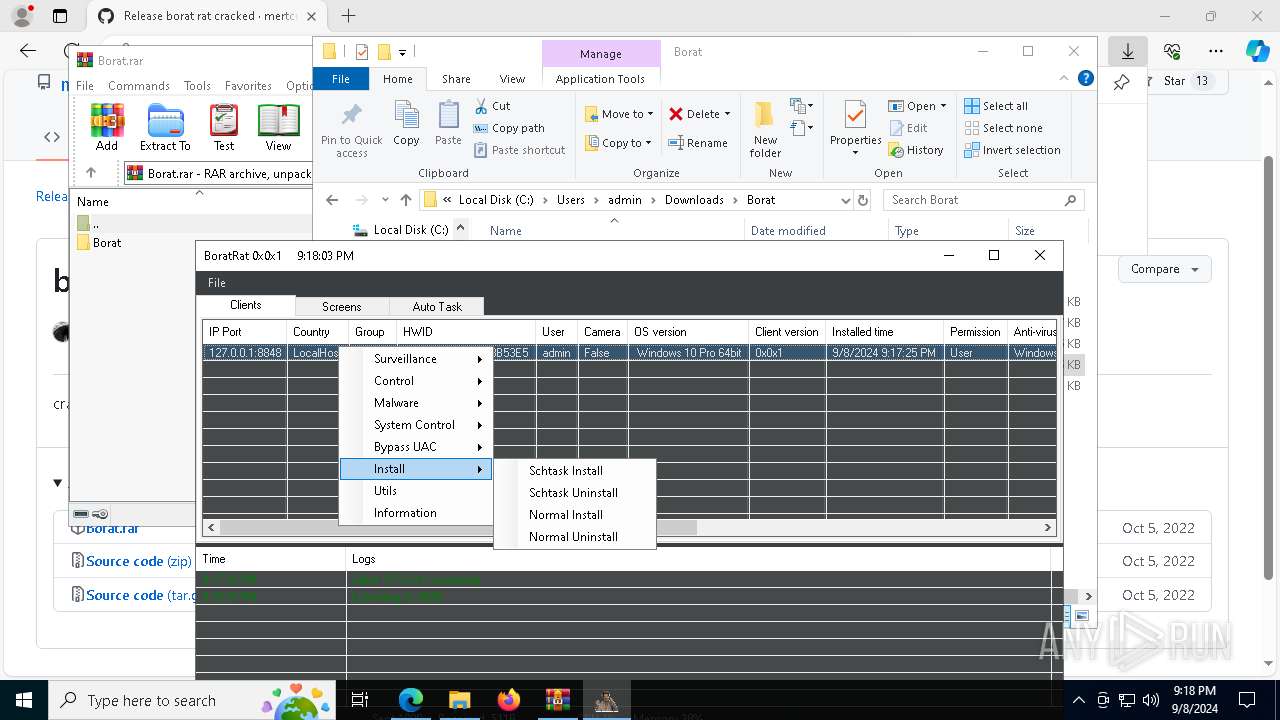
Task: Click Paste shortcut in the ribbon
Action: click(519, 150)
